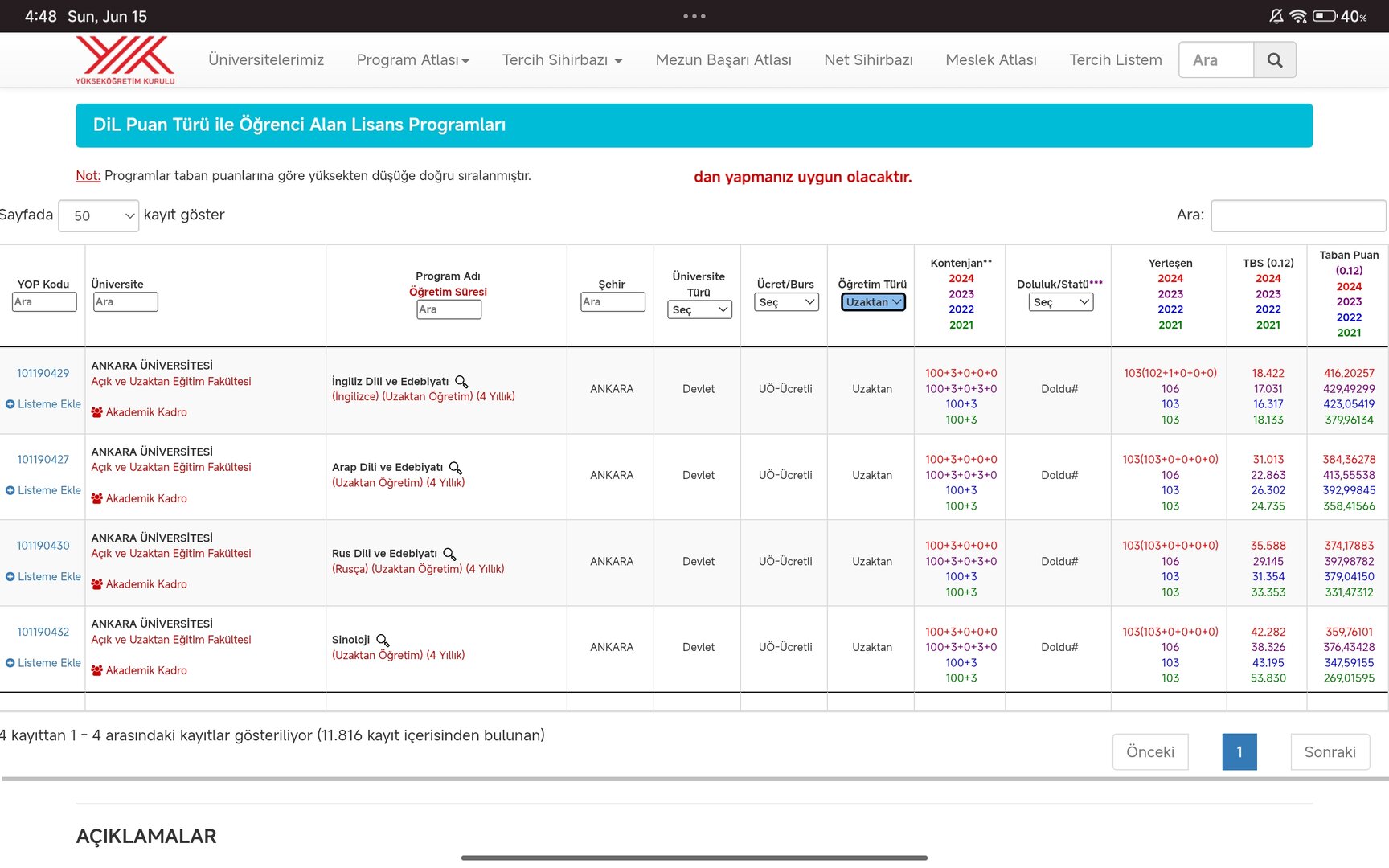
Task: Click Yerleşen value 103(102+1+0+0+0)
Action: point(1170,373)
